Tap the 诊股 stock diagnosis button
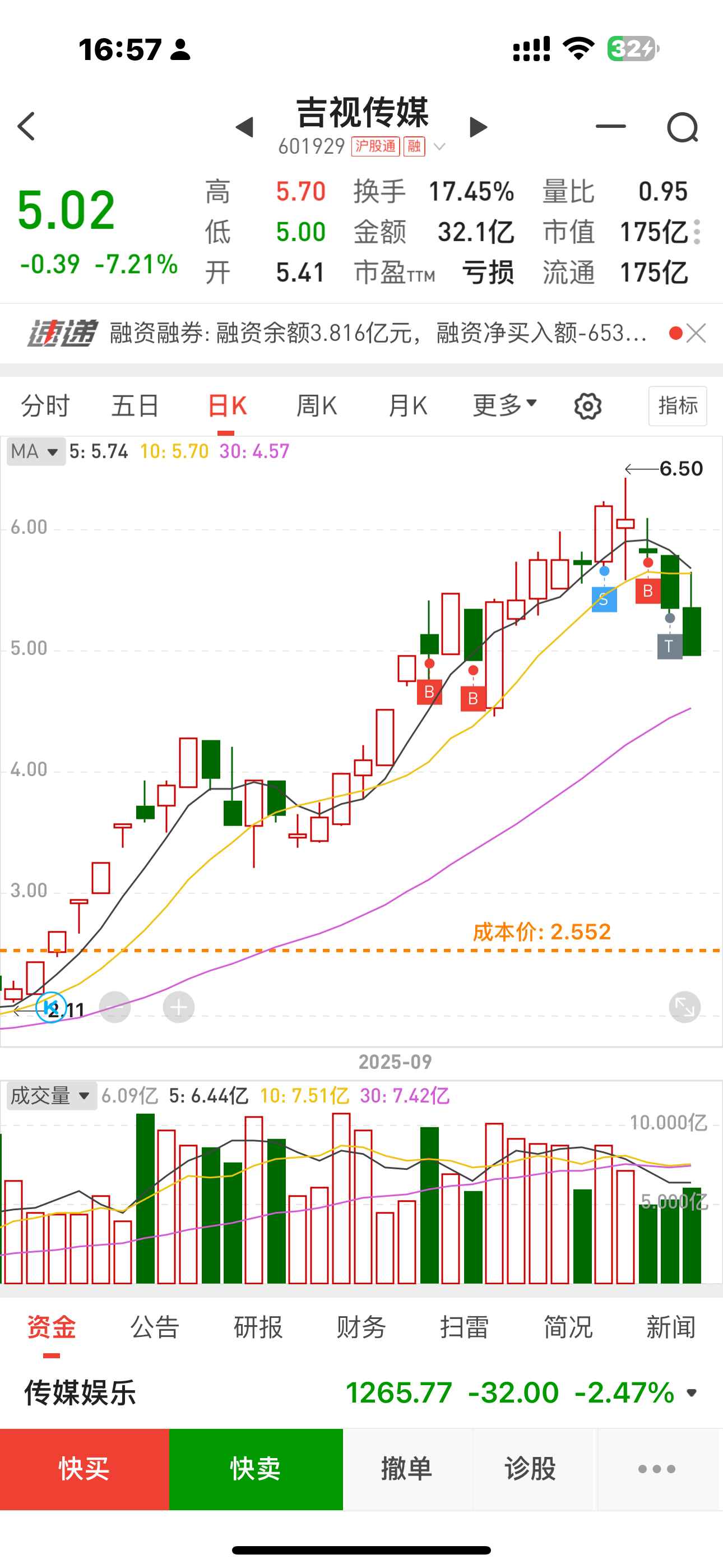This screenshot has width=723, height=1568. [531, 1469]
